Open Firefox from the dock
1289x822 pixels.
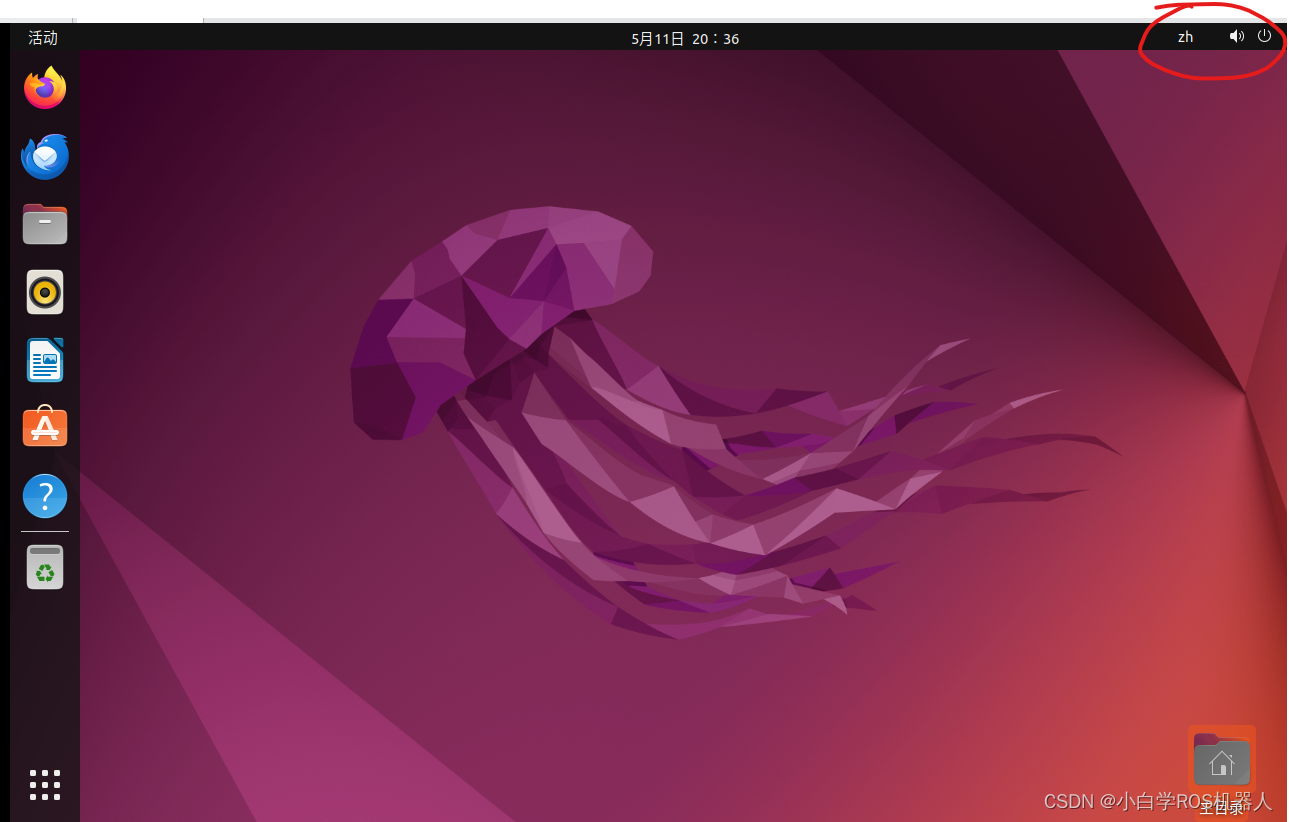(x=45, y=89)
